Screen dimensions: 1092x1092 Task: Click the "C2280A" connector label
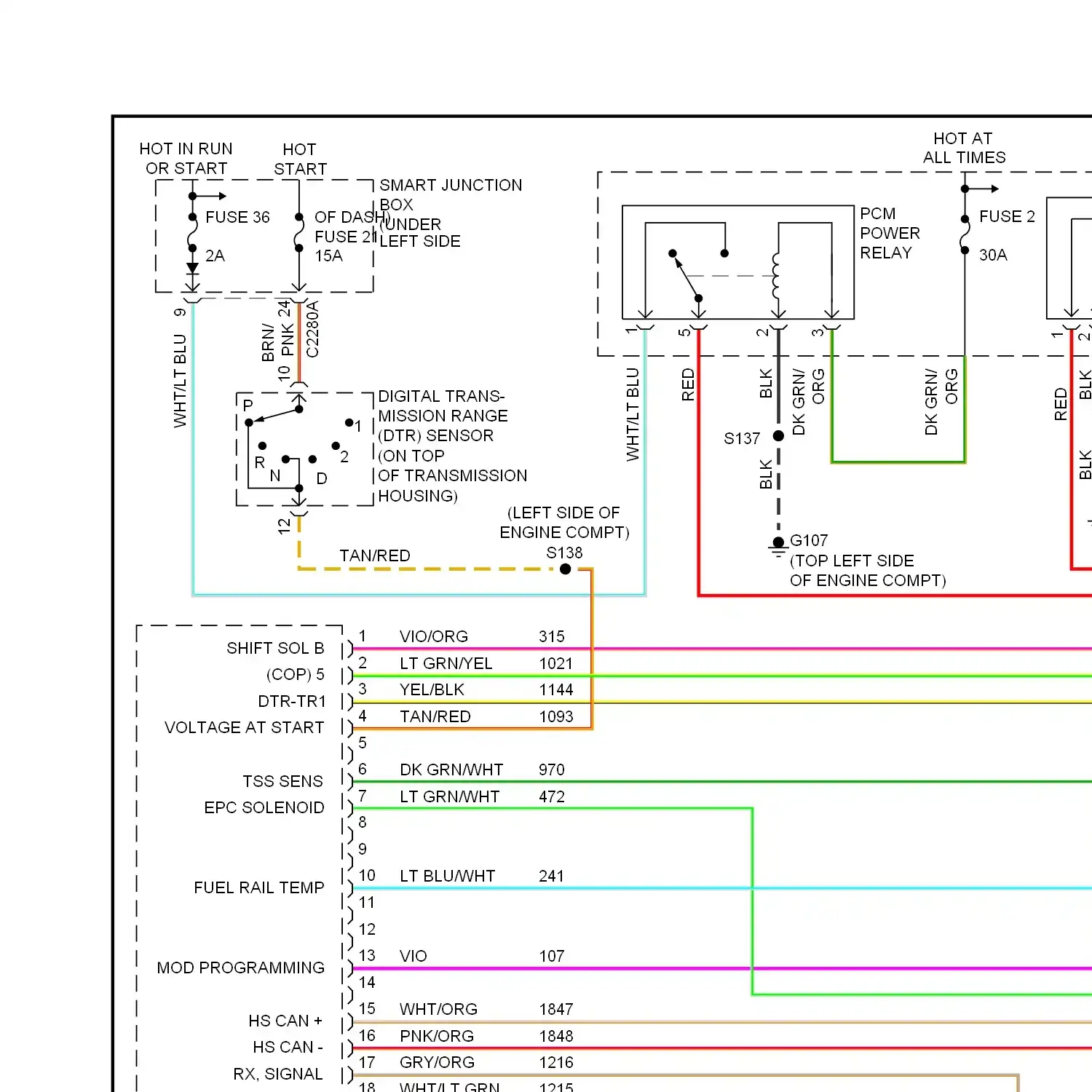pos(312,329)
